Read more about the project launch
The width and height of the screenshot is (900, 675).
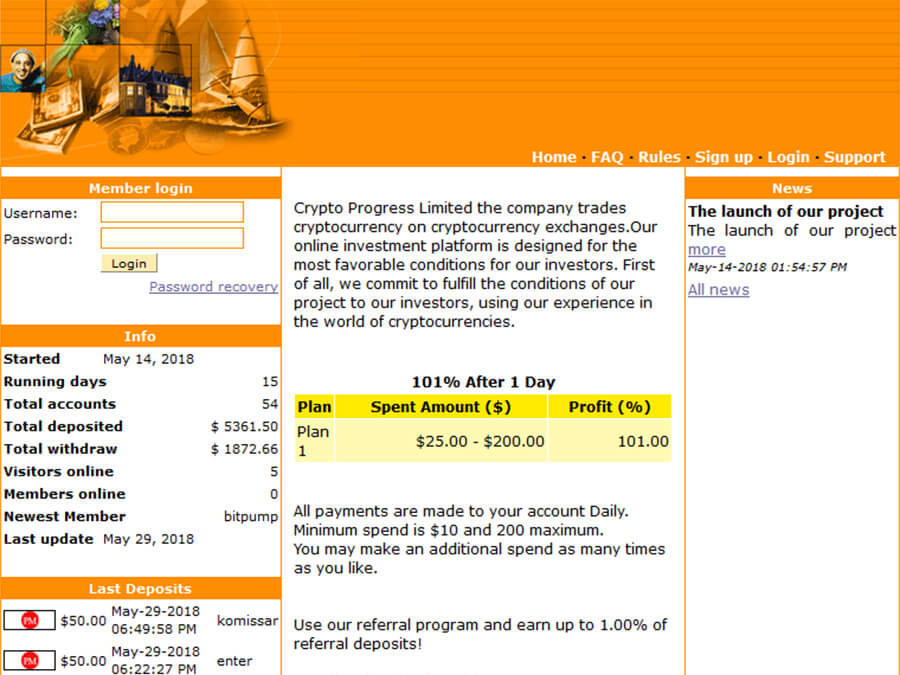click(707, 250)
